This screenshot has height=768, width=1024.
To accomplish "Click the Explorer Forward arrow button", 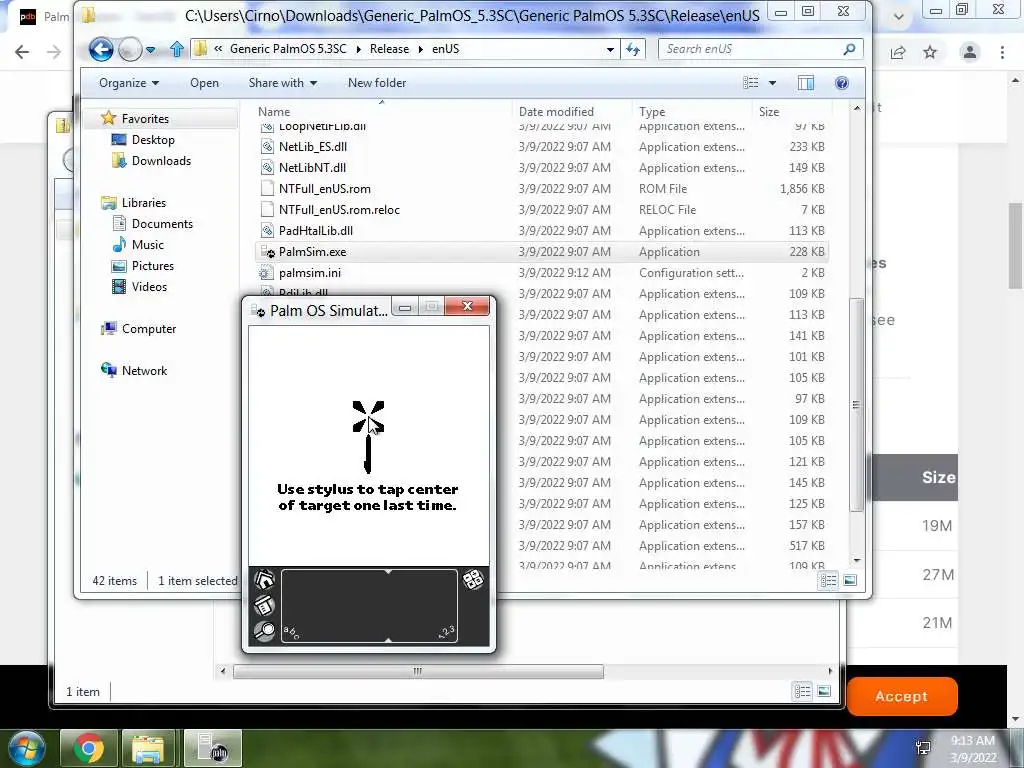I will coord(130,49).
